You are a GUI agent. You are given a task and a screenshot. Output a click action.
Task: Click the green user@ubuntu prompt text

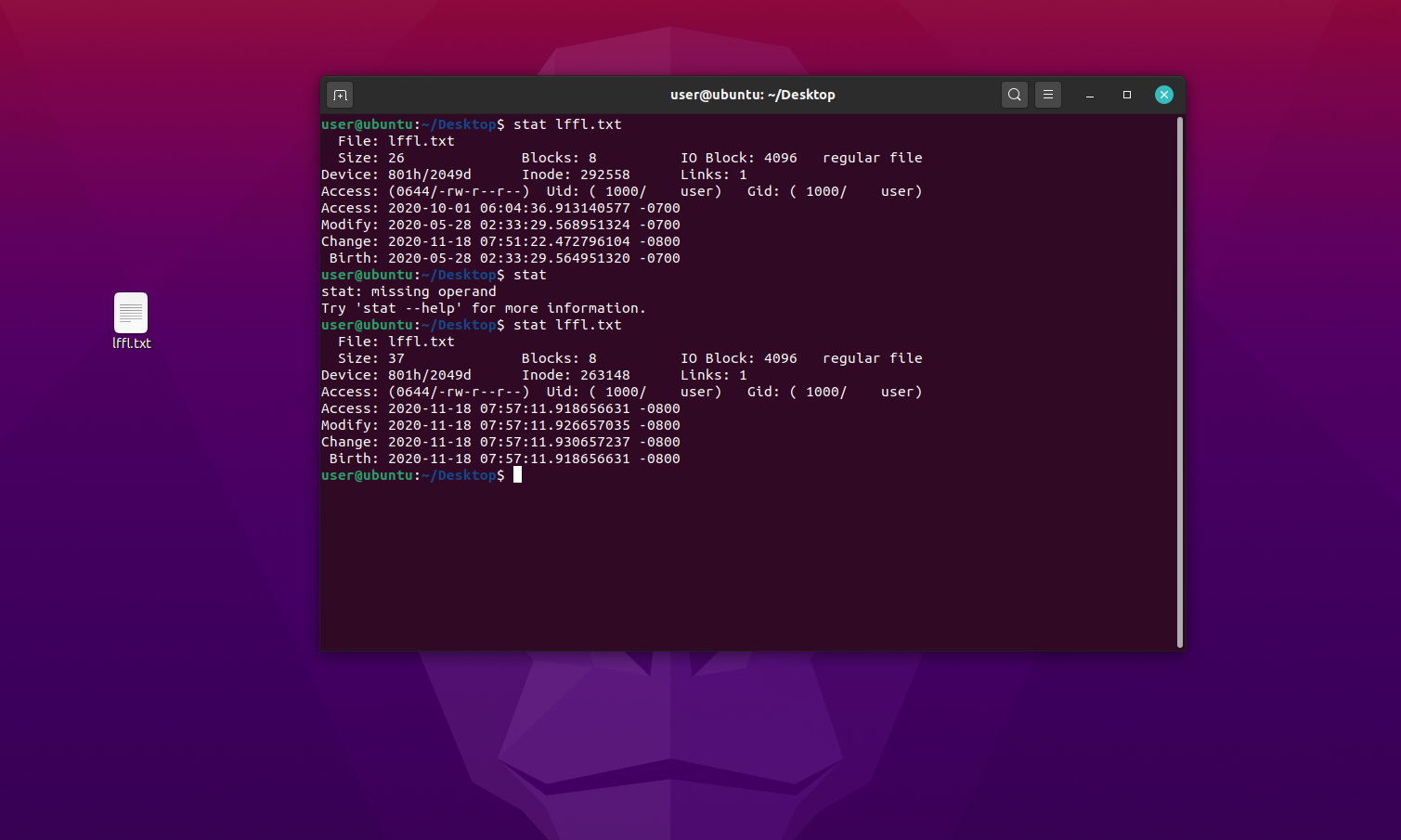click(x=369, y=474)
